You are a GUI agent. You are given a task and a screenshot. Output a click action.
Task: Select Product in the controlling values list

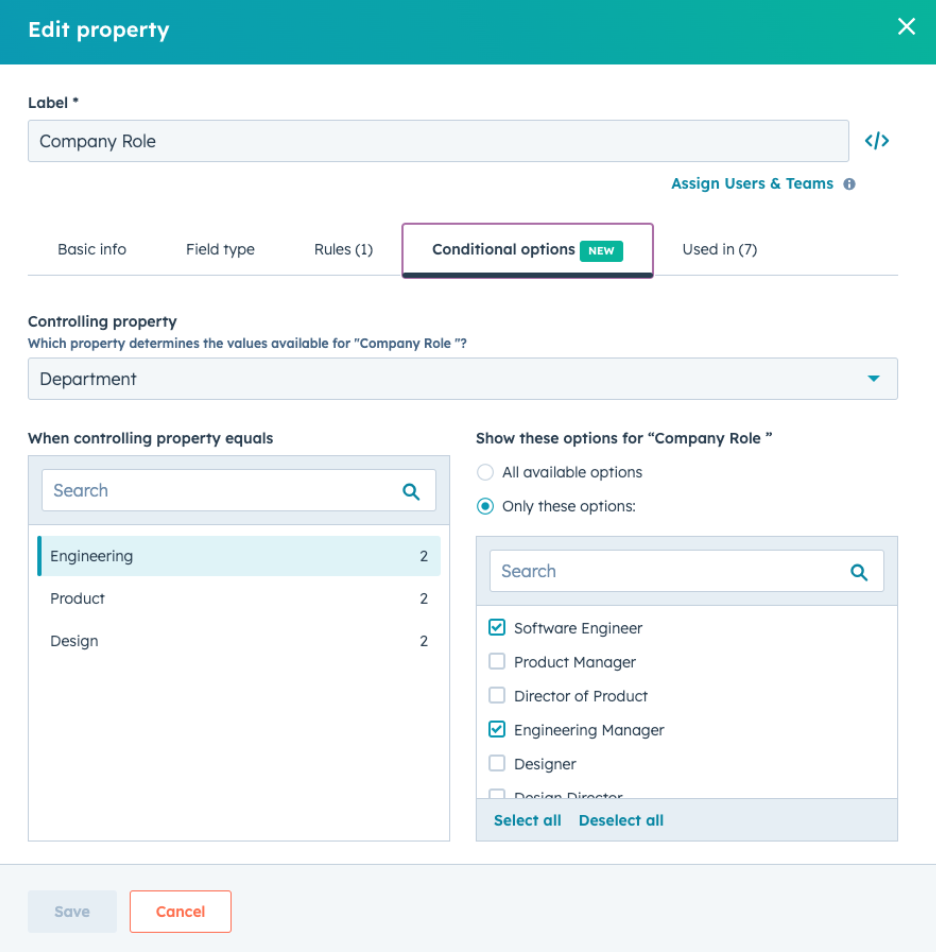click(239, 599)
